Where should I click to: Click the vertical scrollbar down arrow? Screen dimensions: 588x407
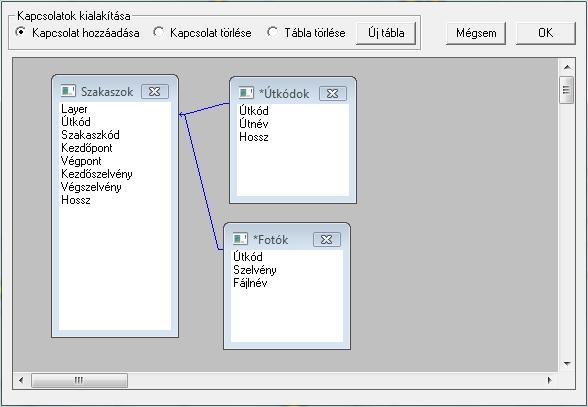[x=567, y=363]
